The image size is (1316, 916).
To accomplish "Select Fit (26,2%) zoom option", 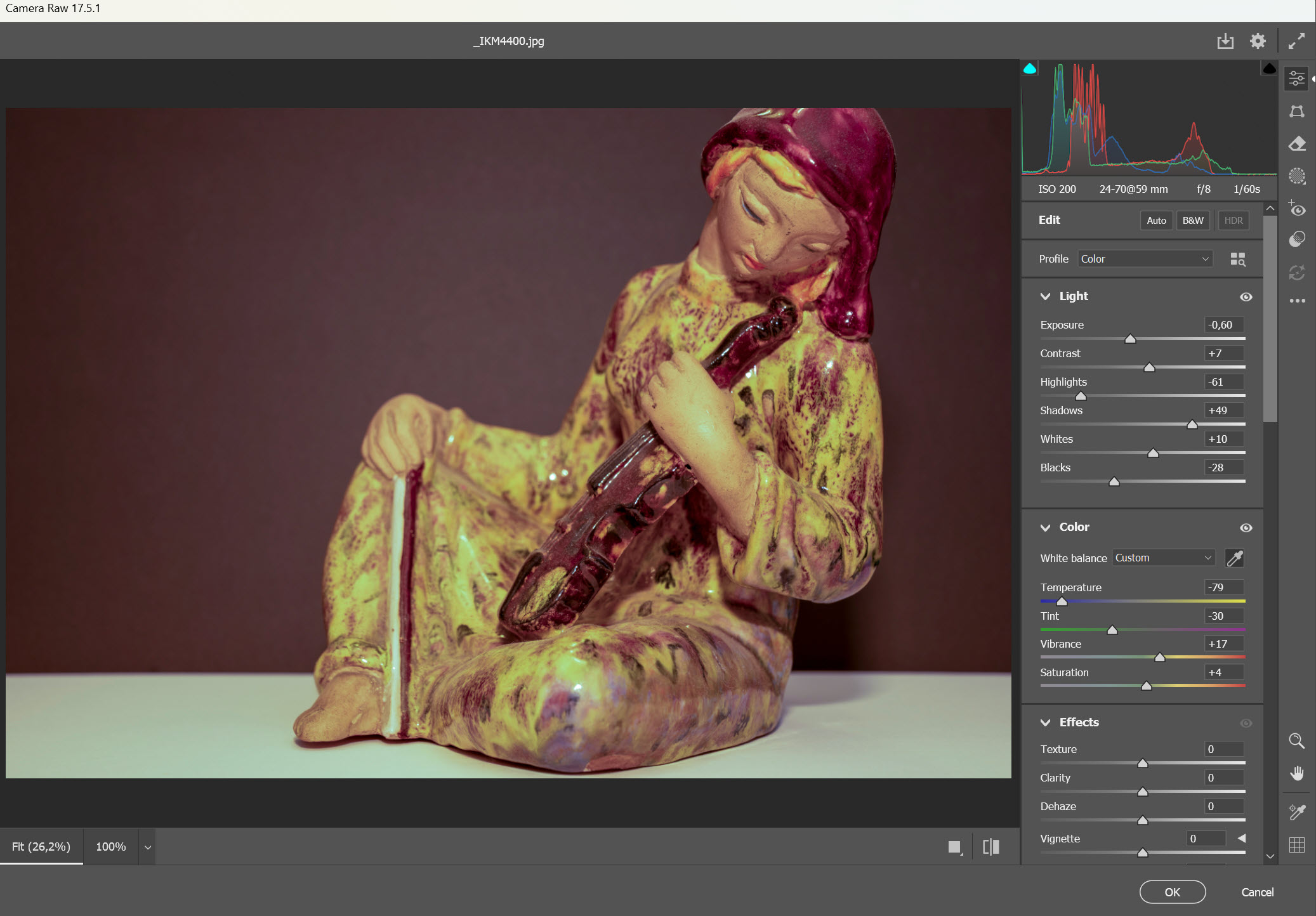I will tap(41, 847).
